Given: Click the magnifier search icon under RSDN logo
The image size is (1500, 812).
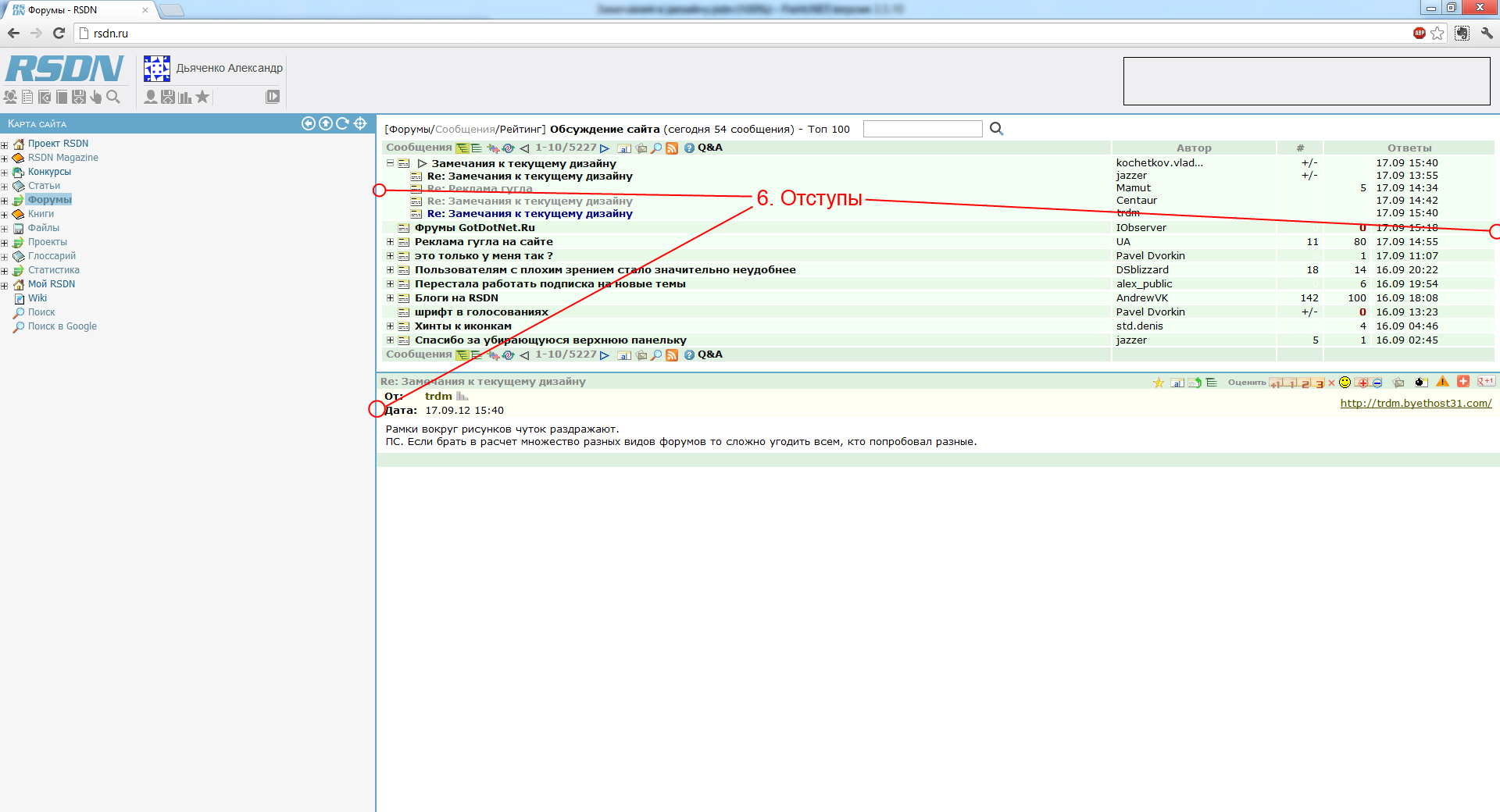Looking at the screenshot, I should tap(113, 97).
